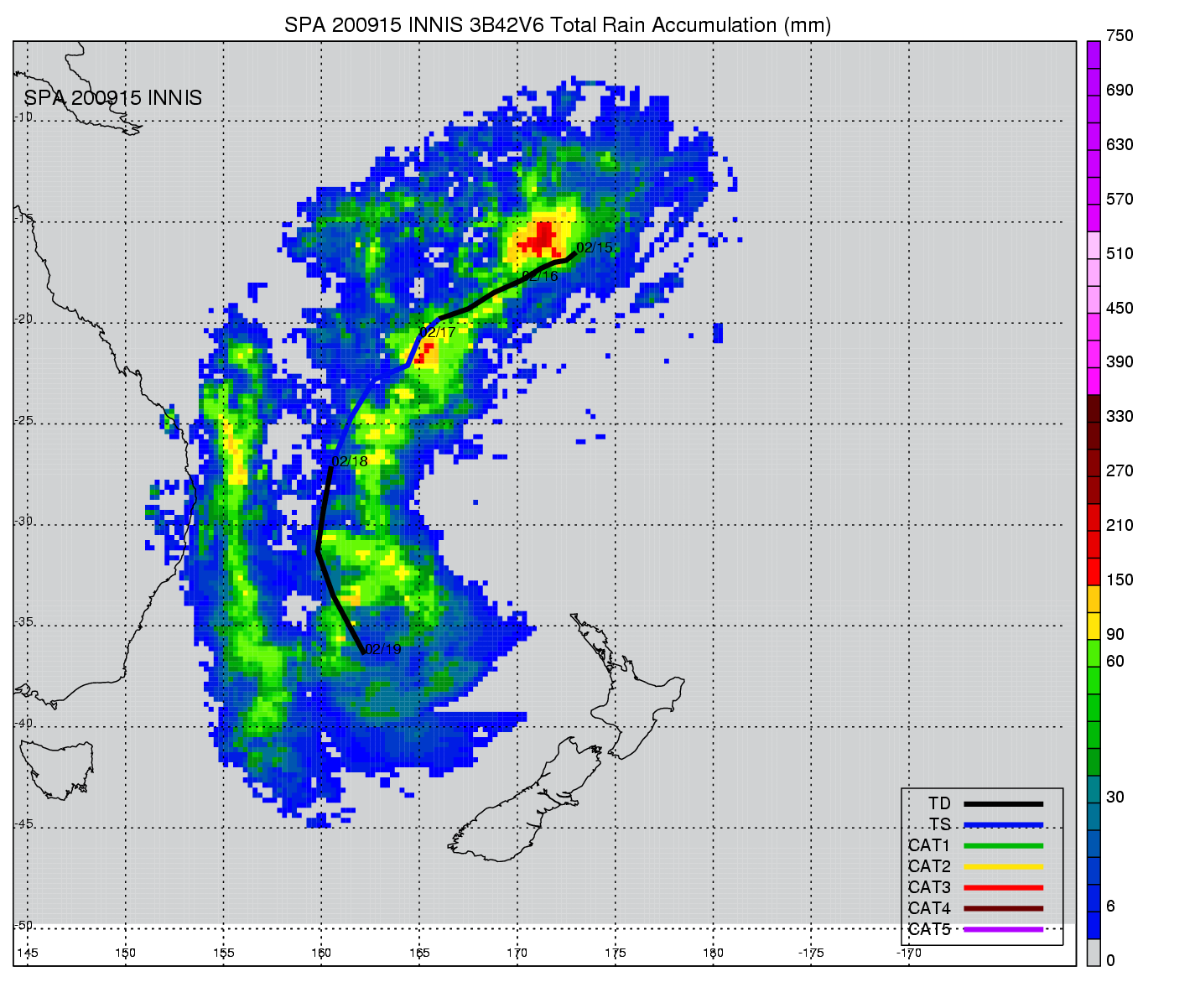Click the red CAT3 legend line

[x=1003, y=887]
